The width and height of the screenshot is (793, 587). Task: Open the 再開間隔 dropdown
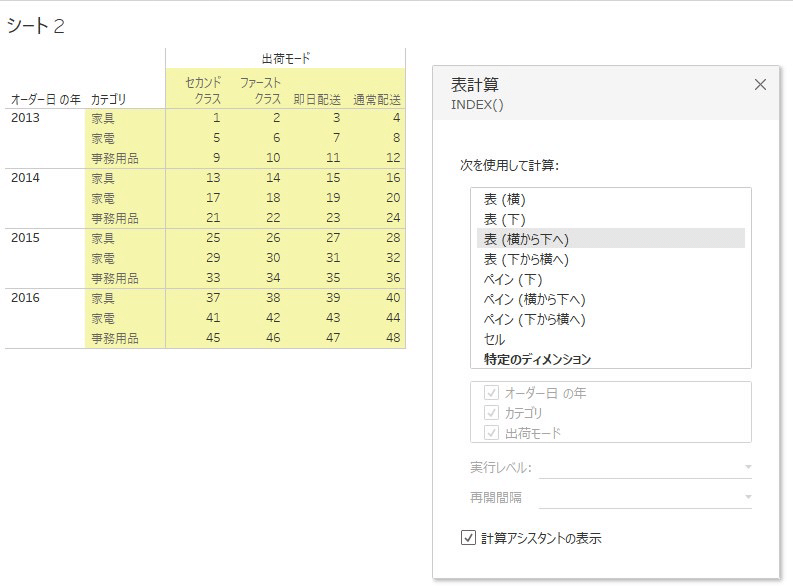645,498
